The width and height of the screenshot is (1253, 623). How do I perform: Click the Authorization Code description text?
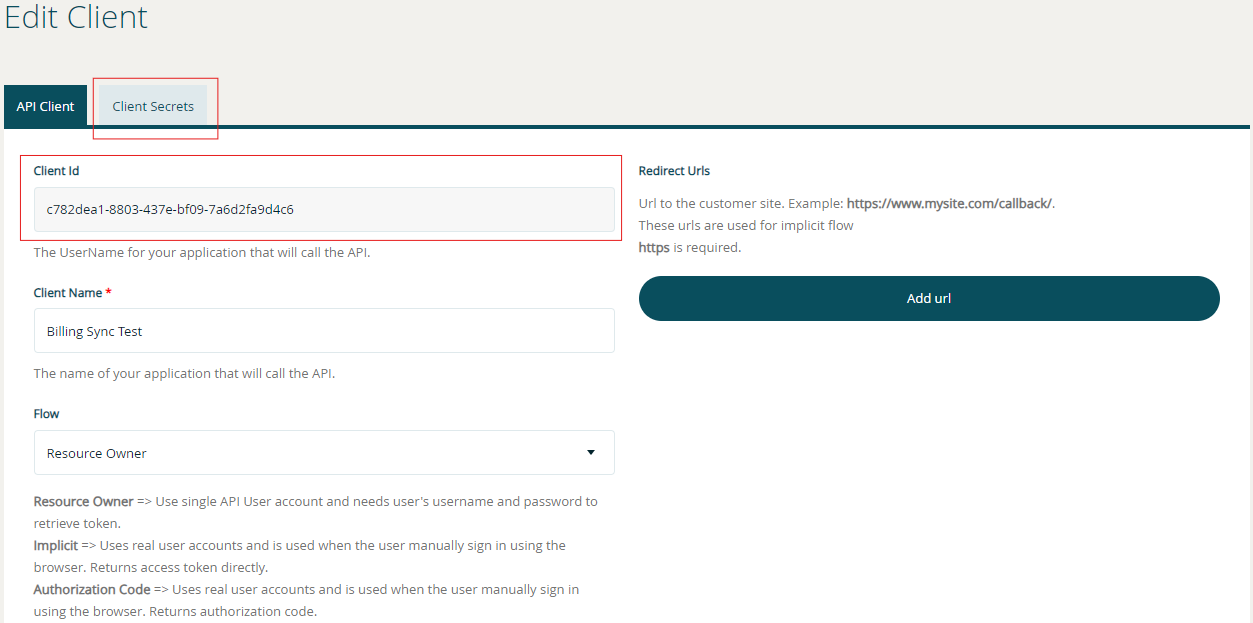[x=306, y=599]
